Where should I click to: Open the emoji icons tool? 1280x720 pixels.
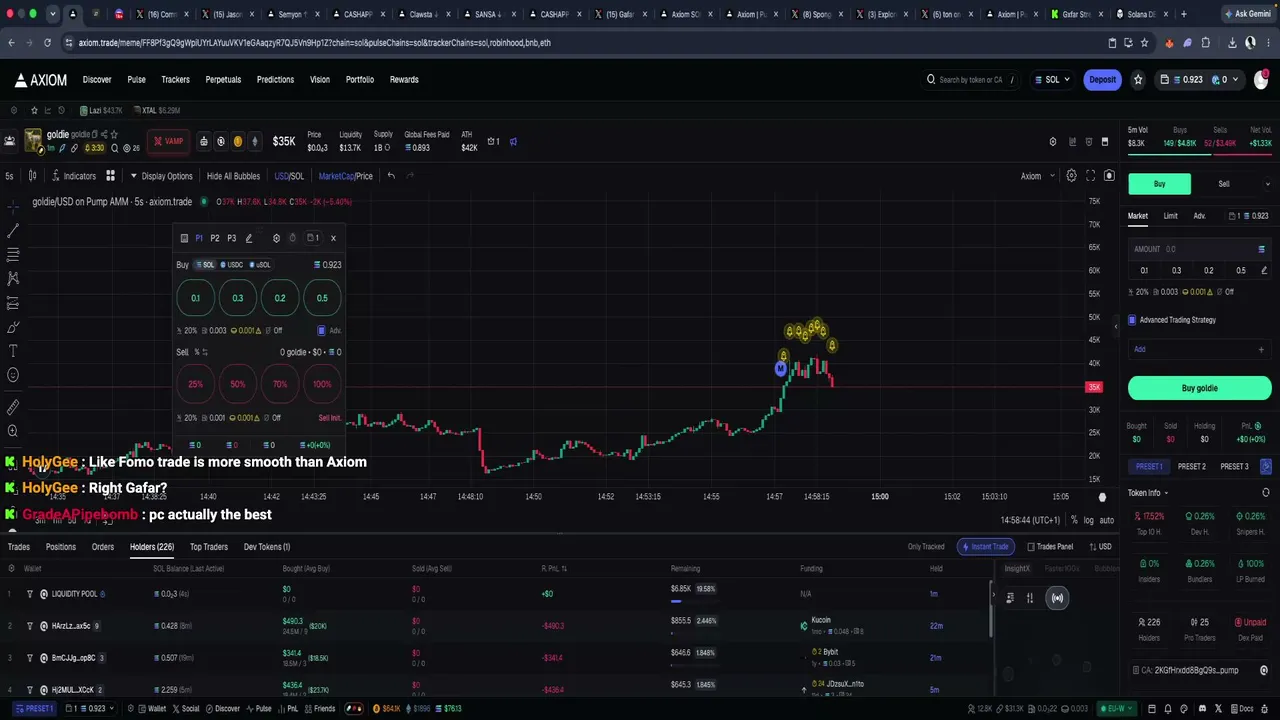click(x=13, y=375)
